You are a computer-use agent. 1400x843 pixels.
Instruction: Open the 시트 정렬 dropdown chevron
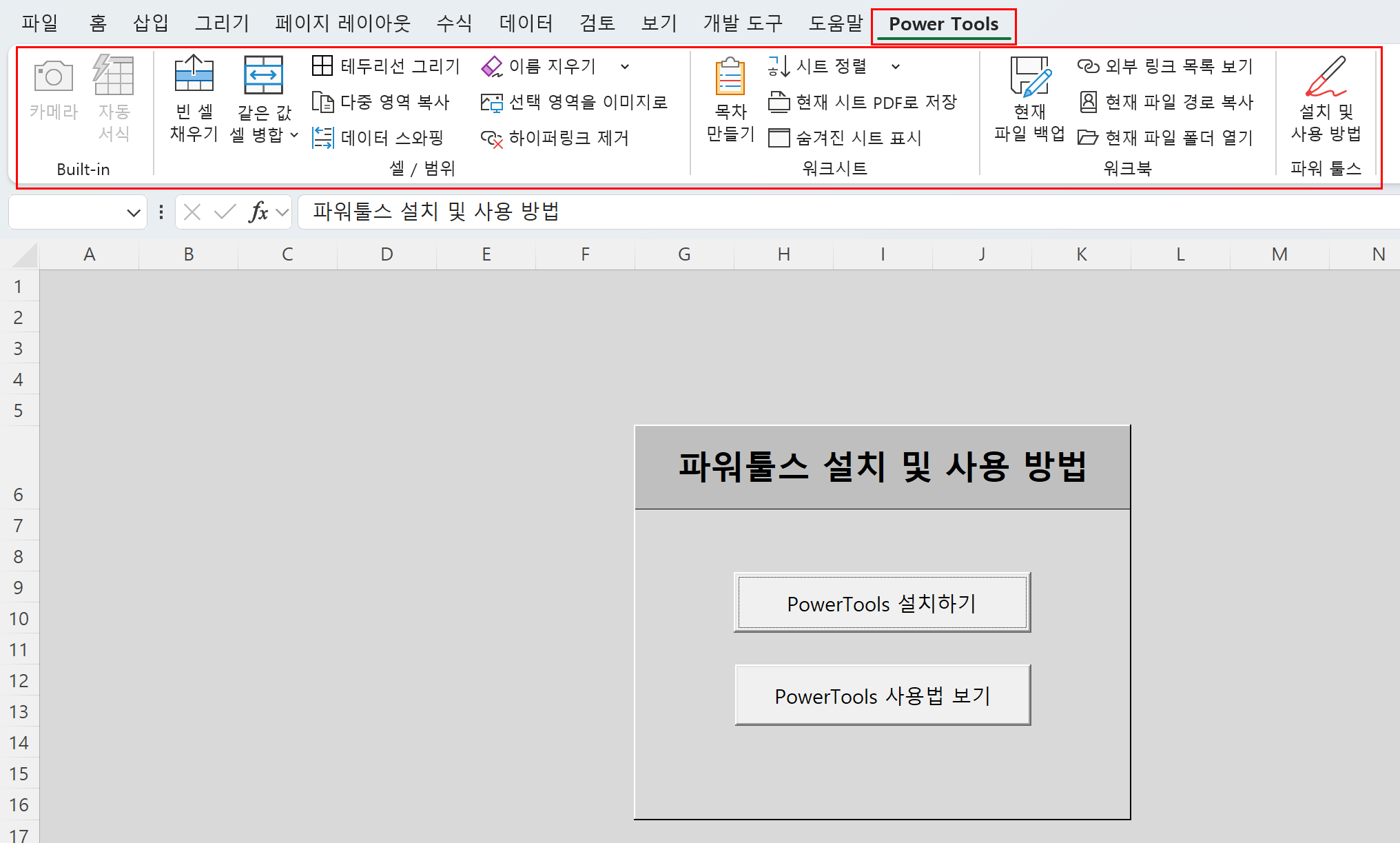896,67
